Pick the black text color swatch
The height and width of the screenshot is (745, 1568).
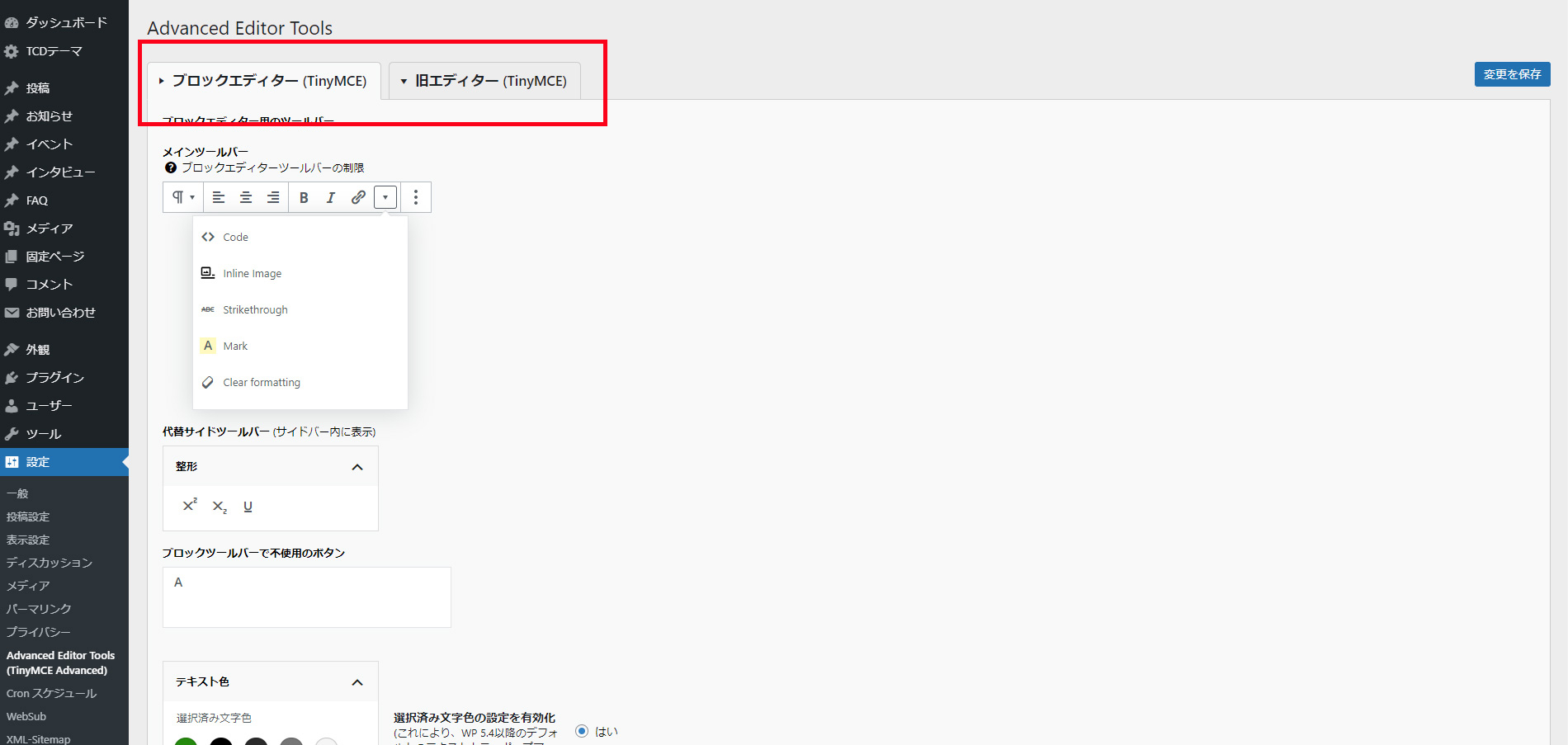221,740
